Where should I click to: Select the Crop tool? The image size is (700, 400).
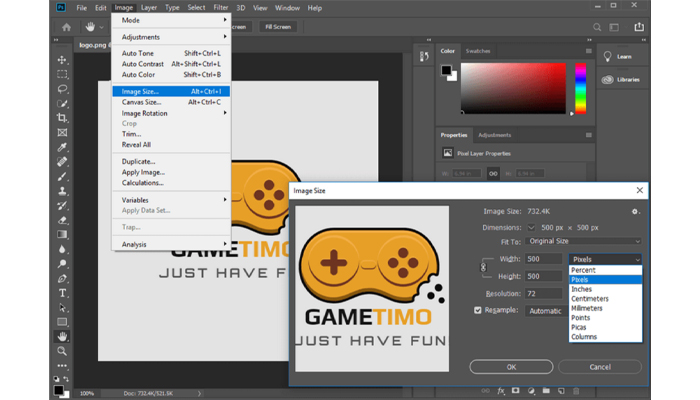pos(62,118)
